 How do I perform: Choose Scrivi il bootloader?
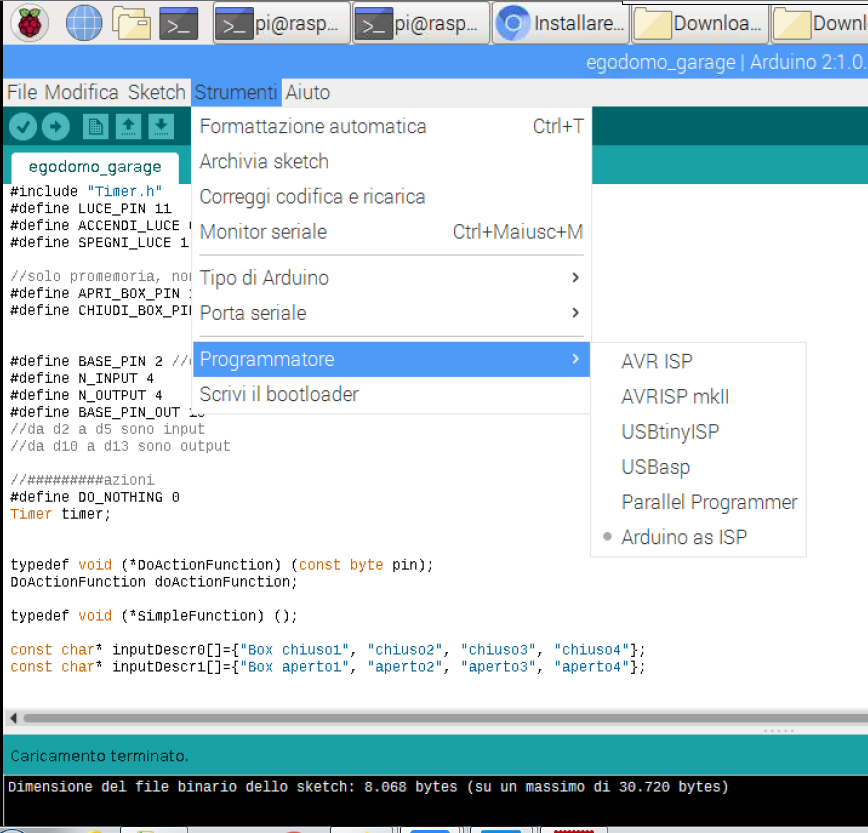pos(391,395)
